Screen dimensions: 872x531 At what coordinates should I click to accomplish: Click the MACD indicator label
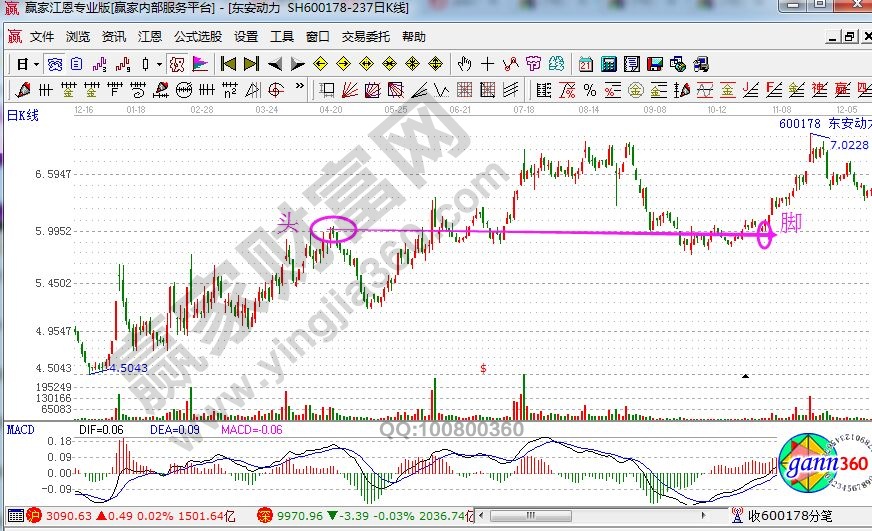tap(19, 429)
